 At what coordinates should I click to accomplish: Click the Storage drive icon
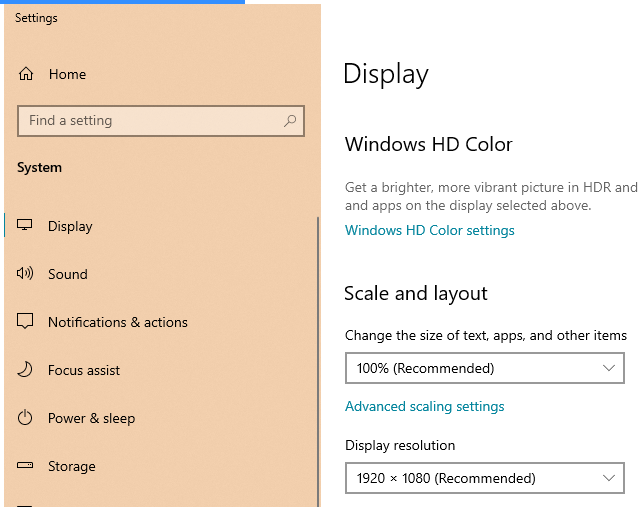[25, 465]
